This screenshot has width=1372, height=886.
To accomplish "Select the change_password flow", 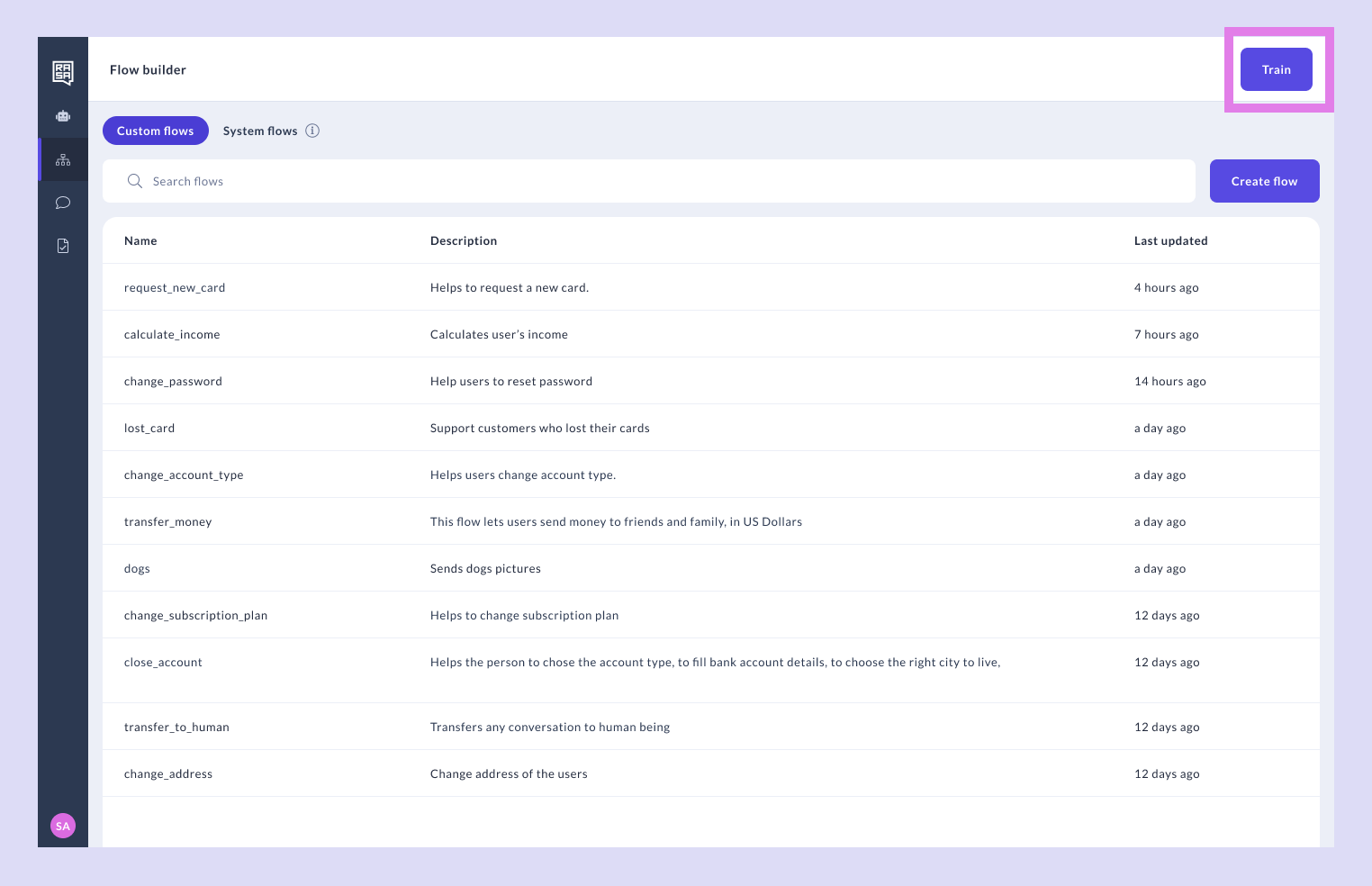I will 173,382.
